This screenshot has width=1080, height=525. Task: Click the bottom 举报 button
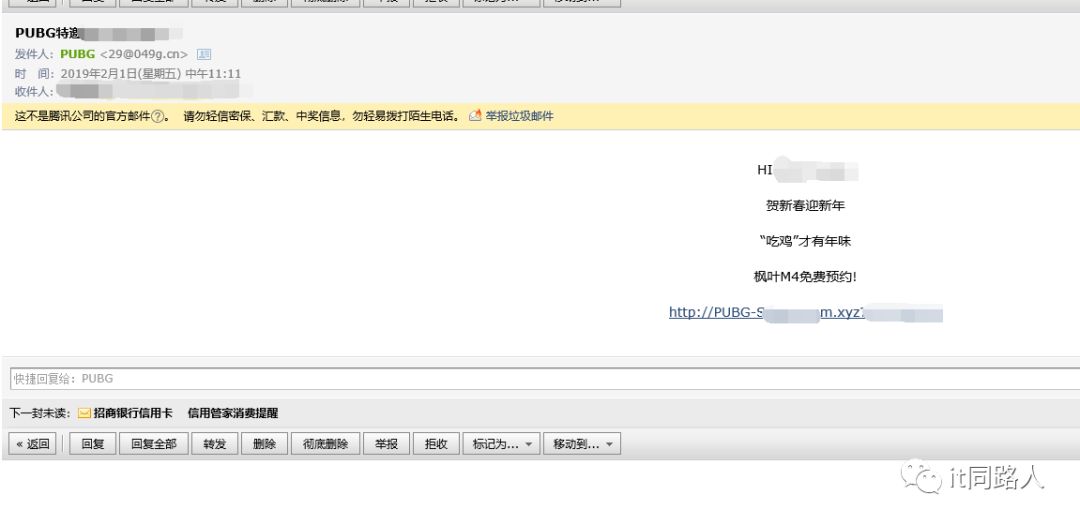click(x=386, y=444)
